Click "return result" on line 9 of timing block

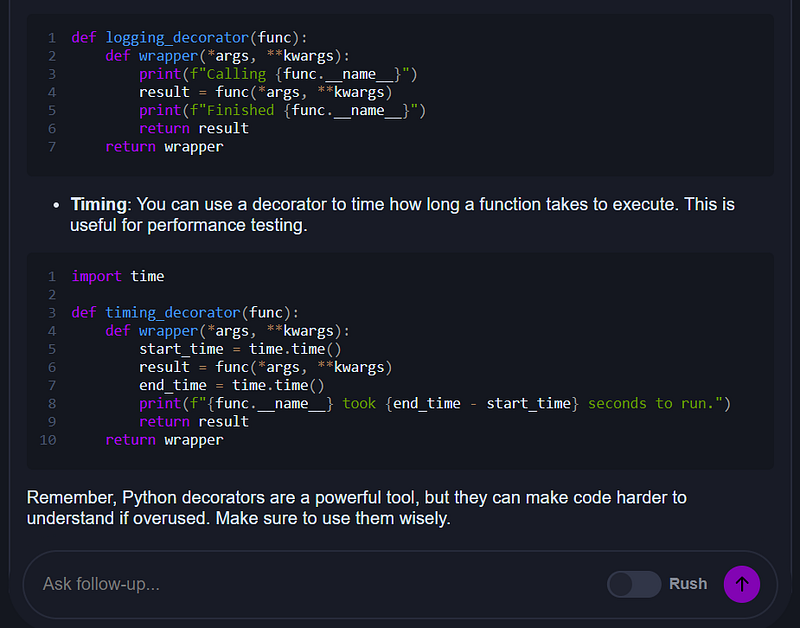click(194, 422)
